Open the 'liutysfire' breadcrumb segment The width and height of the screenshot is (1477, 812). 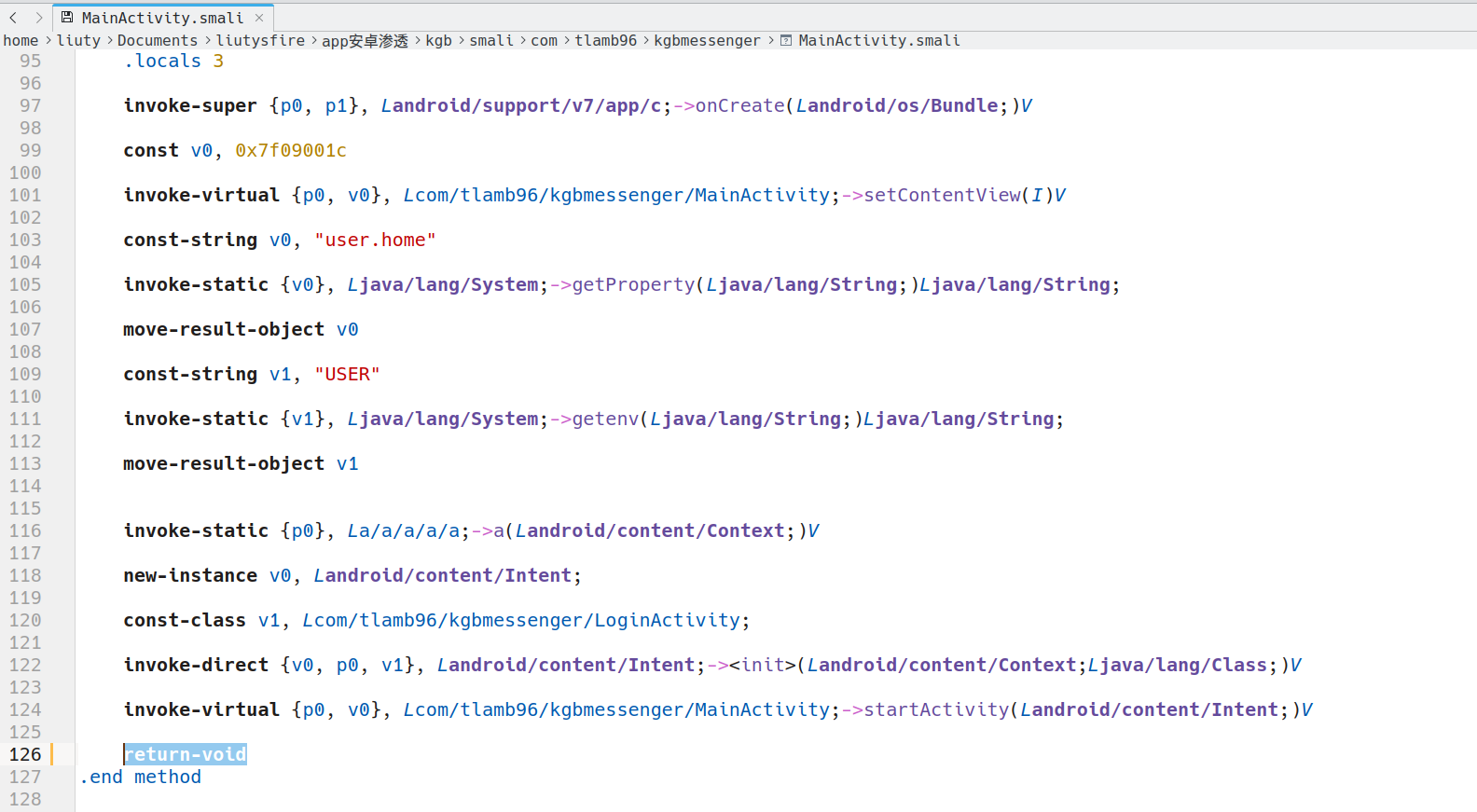coord(260,41)
